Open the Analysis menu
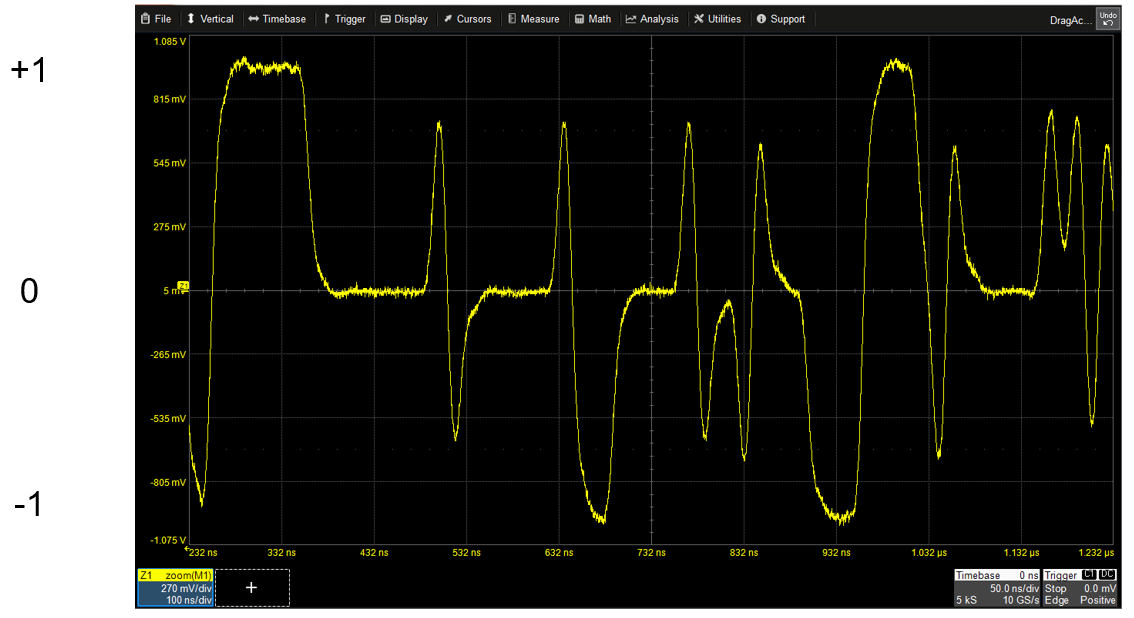Viewport: 1134px width, 618px height. coord(652,19)
